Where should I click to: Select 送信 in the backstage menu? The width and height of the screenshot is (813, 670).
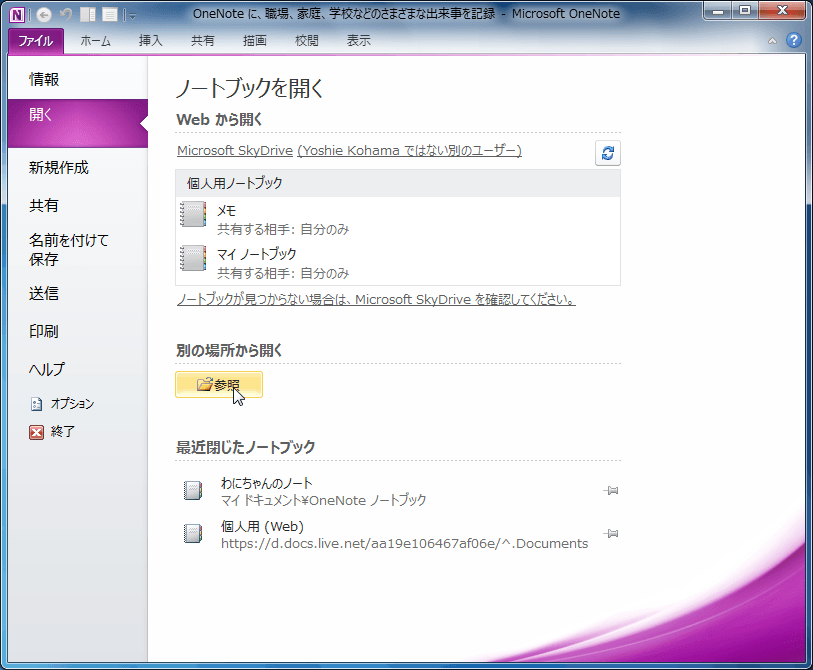[x=78, y=294]
